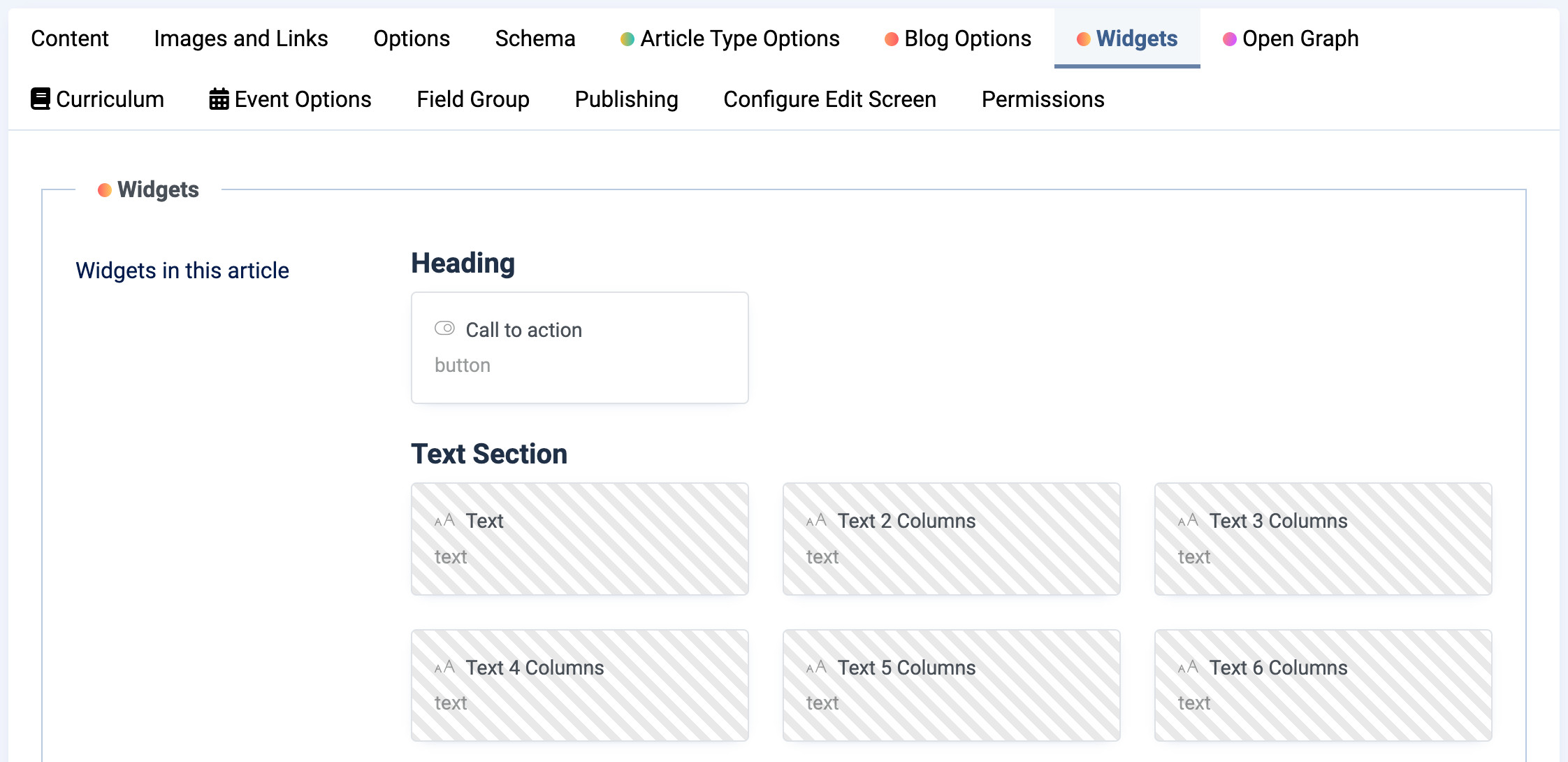Click the Curriculum book icon
This screenshot has width=1568, height=762.
click(x=41, y=99)
